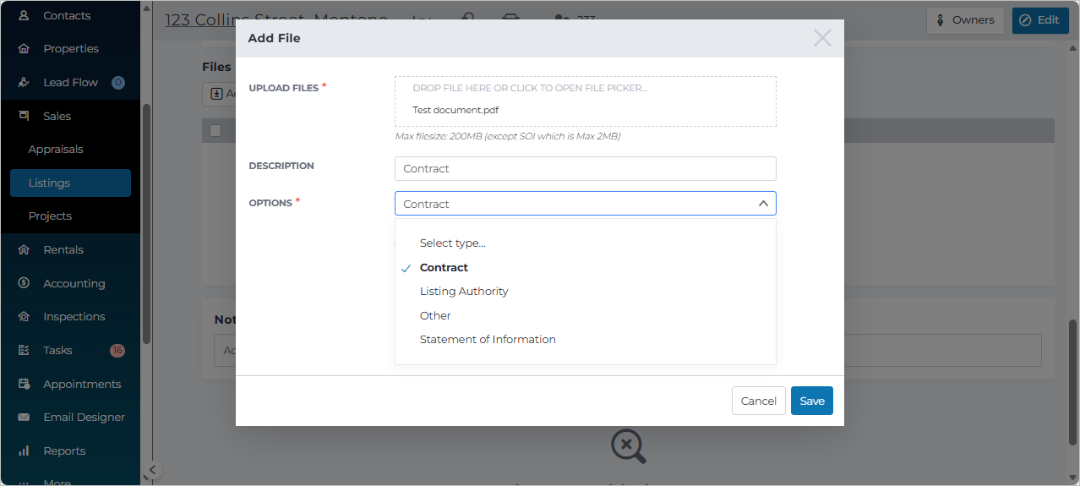Click the Tasks badge showing 16

(x=117, y=350)
